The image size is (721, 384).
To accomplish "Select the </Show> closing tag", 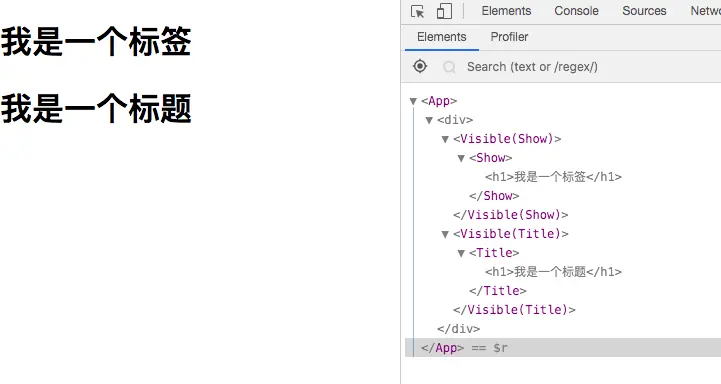I will coord(494,196).
